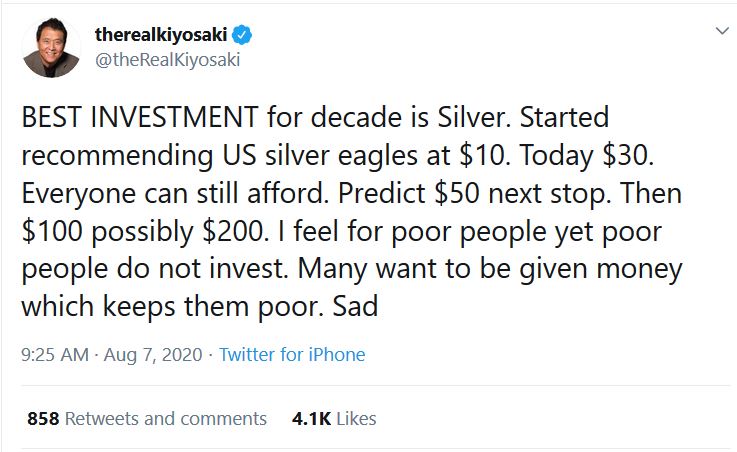Screen dimensions: 737x452
Task: Click the 4.1K likes count number
Action: [312, 418]
